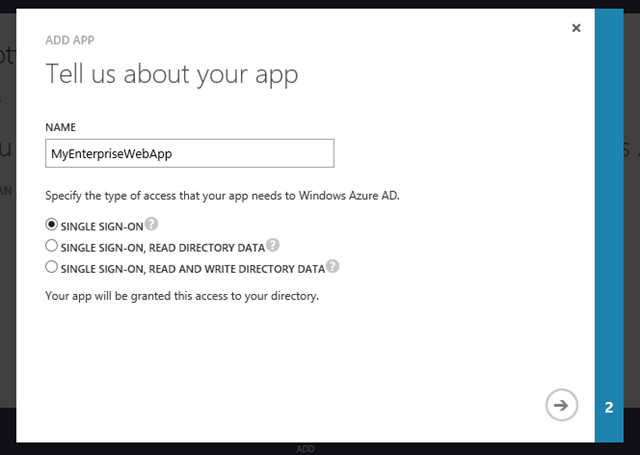640x455 pixels.
Task: Click the NAME field label
Action: click(x=60, y=127)
